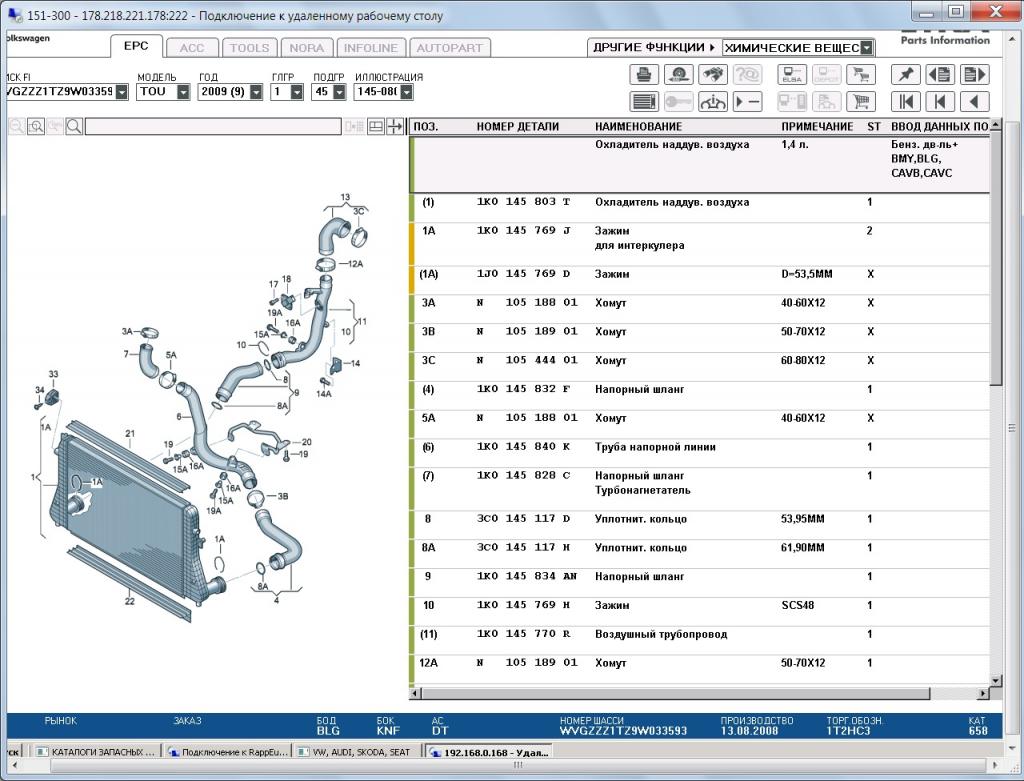
Task: Select part number 1K0 145 834 AN
Action: [x=526, y=576]
